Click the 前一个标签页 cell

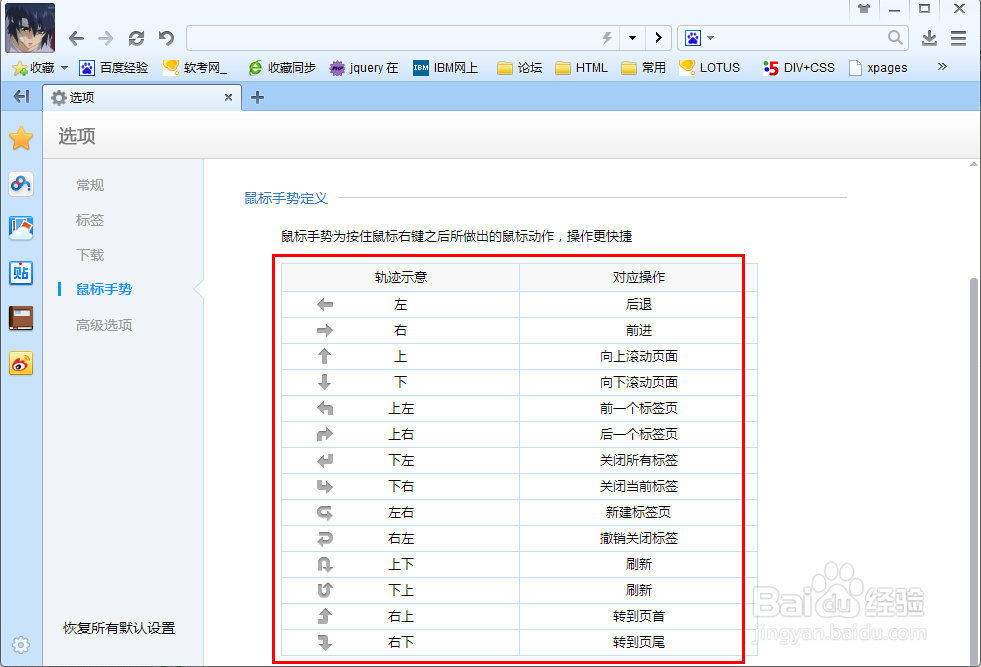point(638,409)
